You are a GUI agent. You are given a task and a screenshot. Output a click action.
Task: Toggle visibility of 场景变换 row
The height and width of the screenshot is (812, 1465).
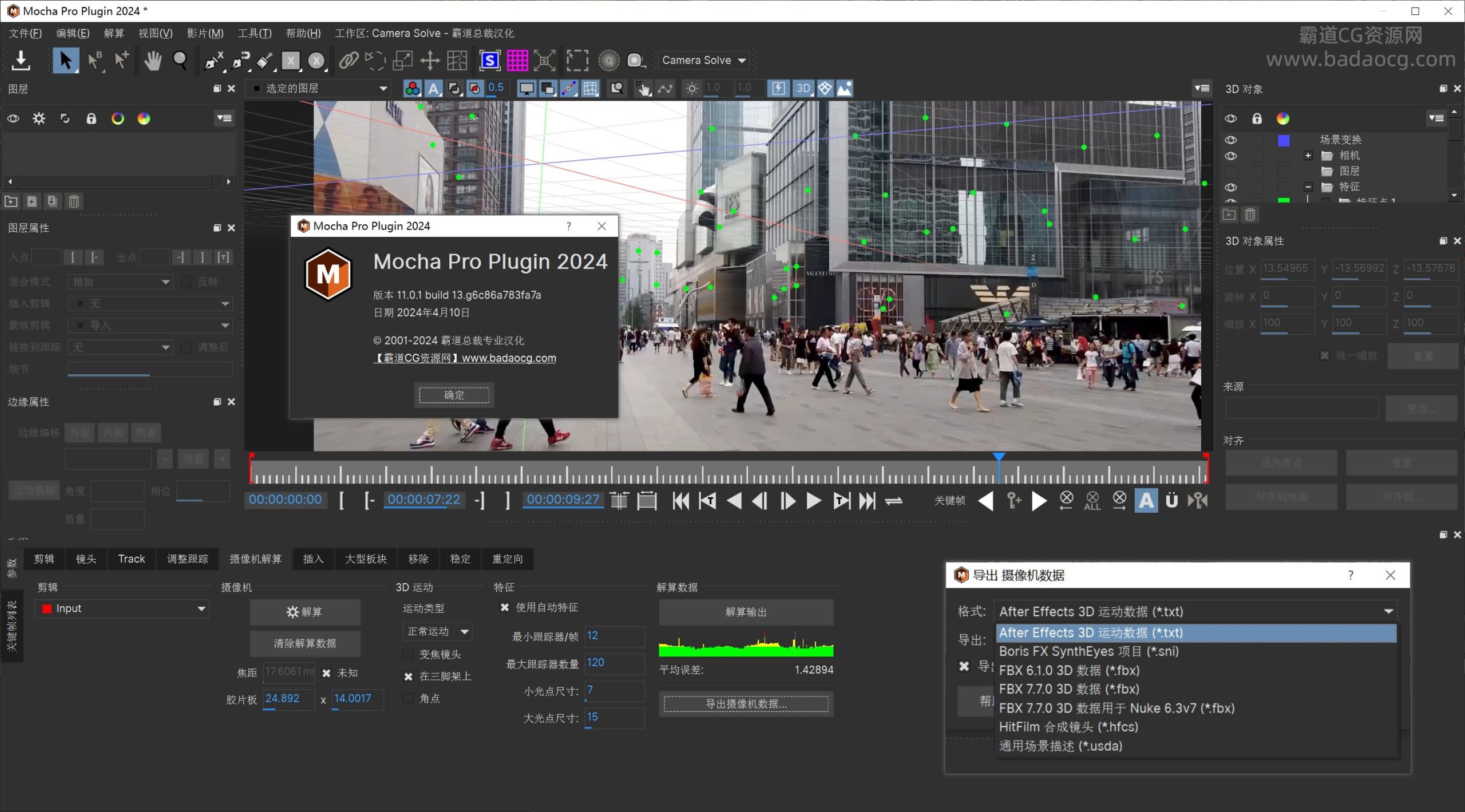1231,140
